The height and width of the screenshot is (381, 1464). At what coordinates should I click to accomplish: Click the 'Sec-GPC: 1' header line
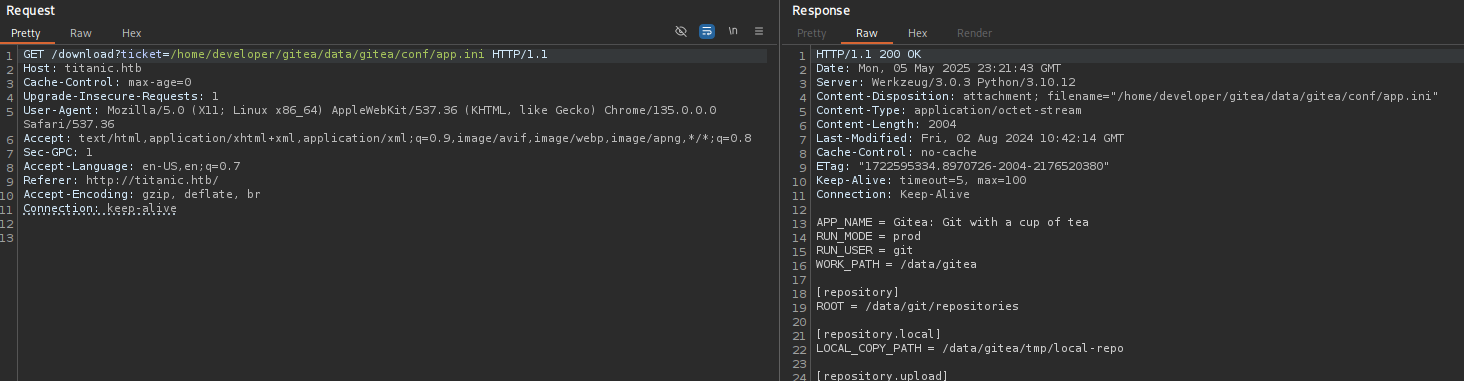tap(58, 152)
